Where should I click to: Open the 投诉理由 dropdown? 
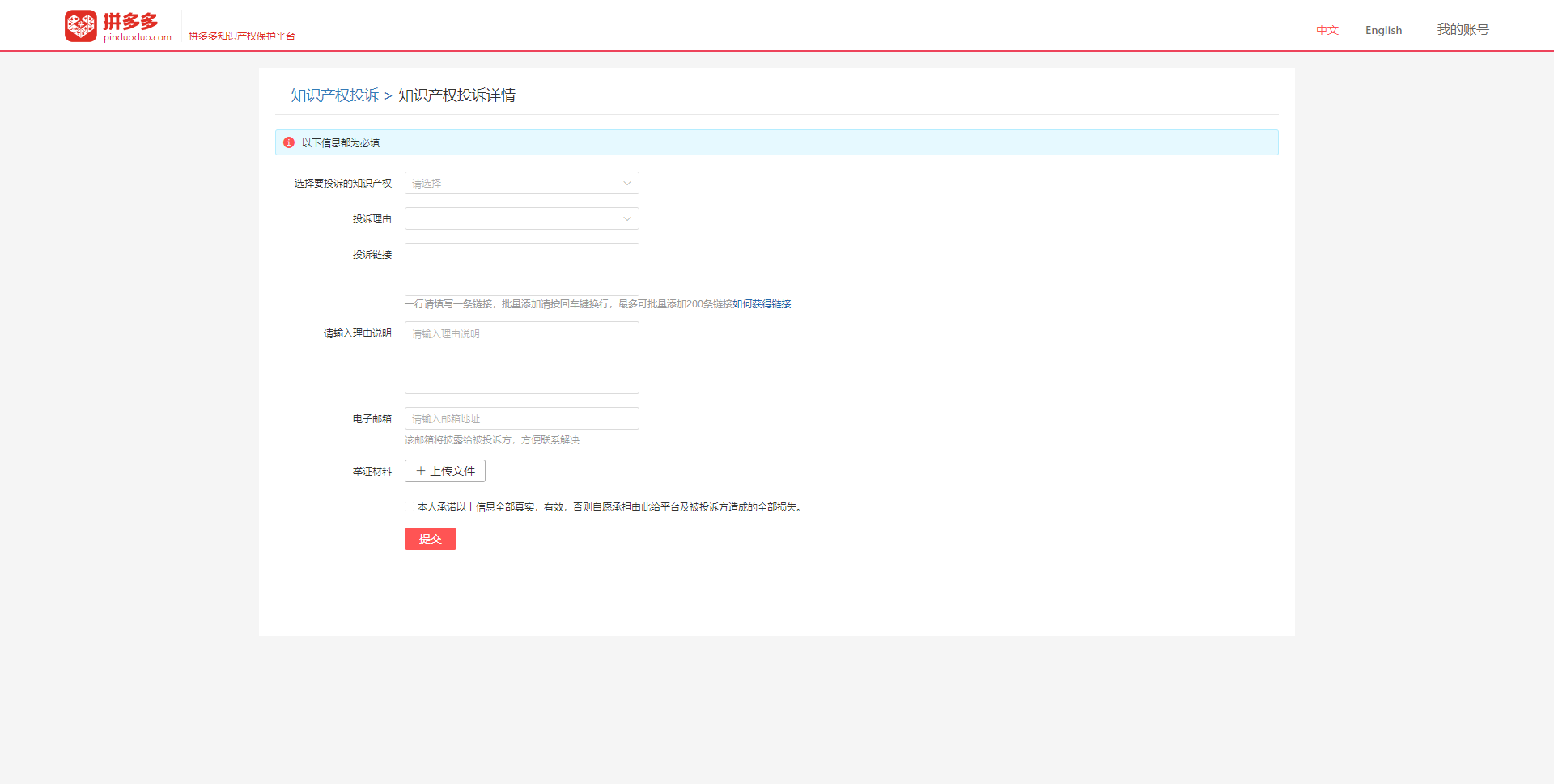[522, 218]
